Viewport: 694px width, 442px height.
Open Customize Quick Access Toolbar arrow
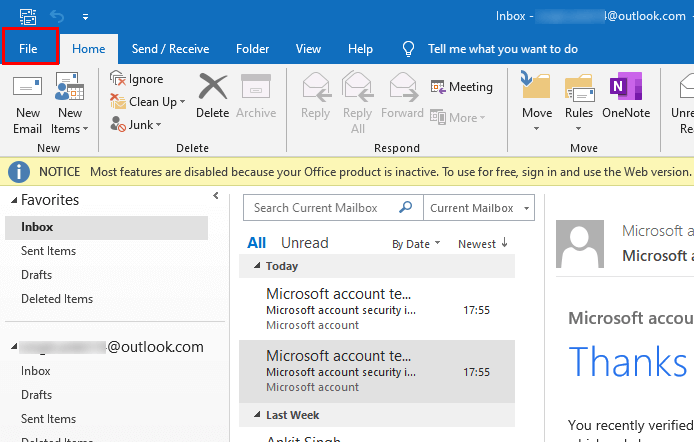click(85, 17)
